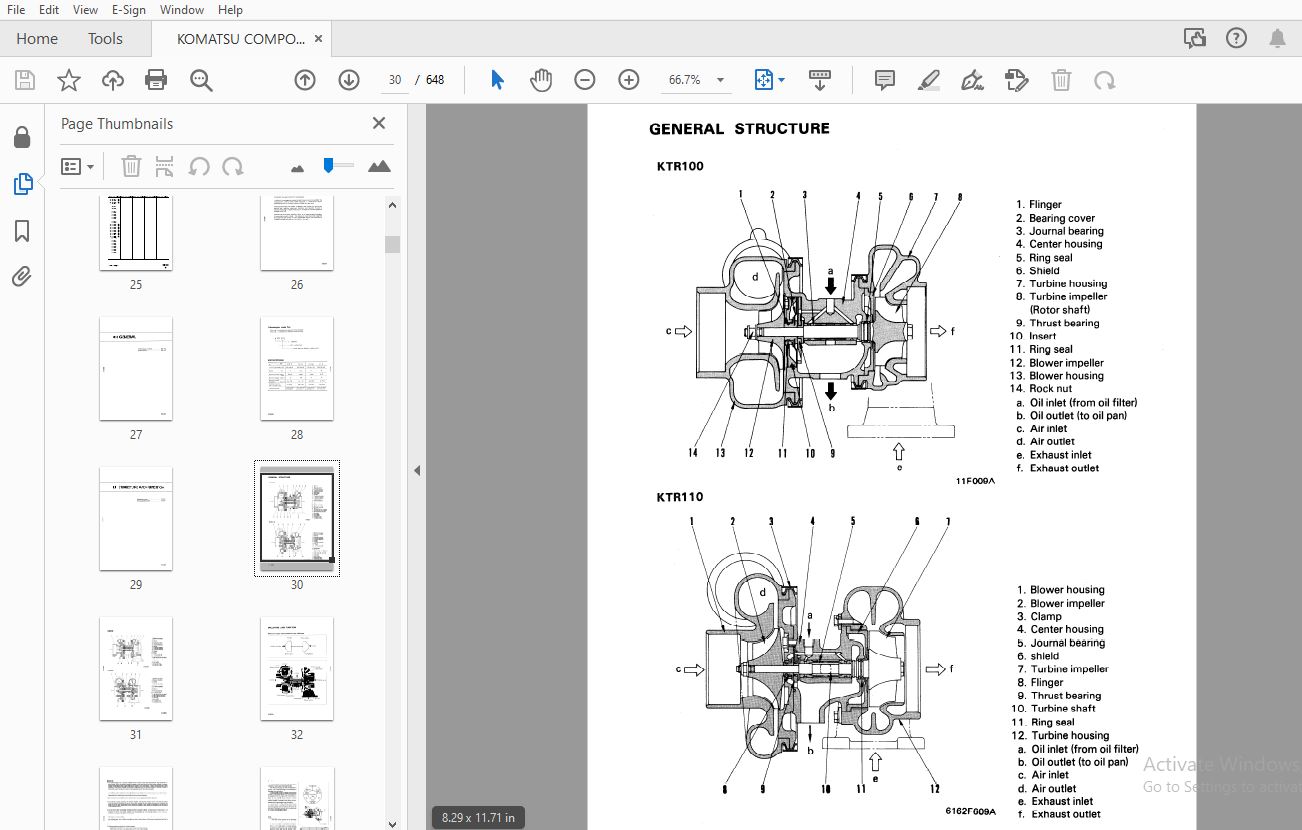Select page 32 thumbnail
Viewport: 1302px width, 830px height.
[297, 669]
